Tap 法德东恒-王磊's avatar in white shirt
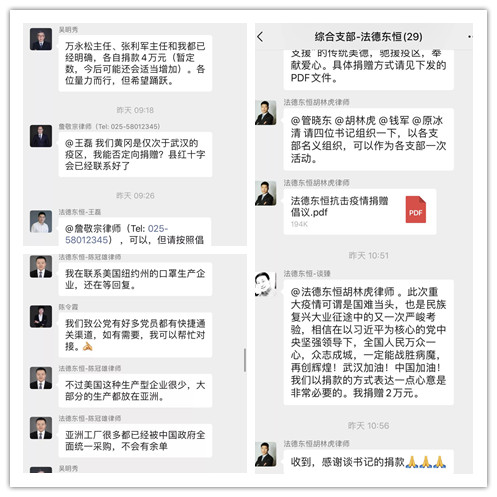 41,221
